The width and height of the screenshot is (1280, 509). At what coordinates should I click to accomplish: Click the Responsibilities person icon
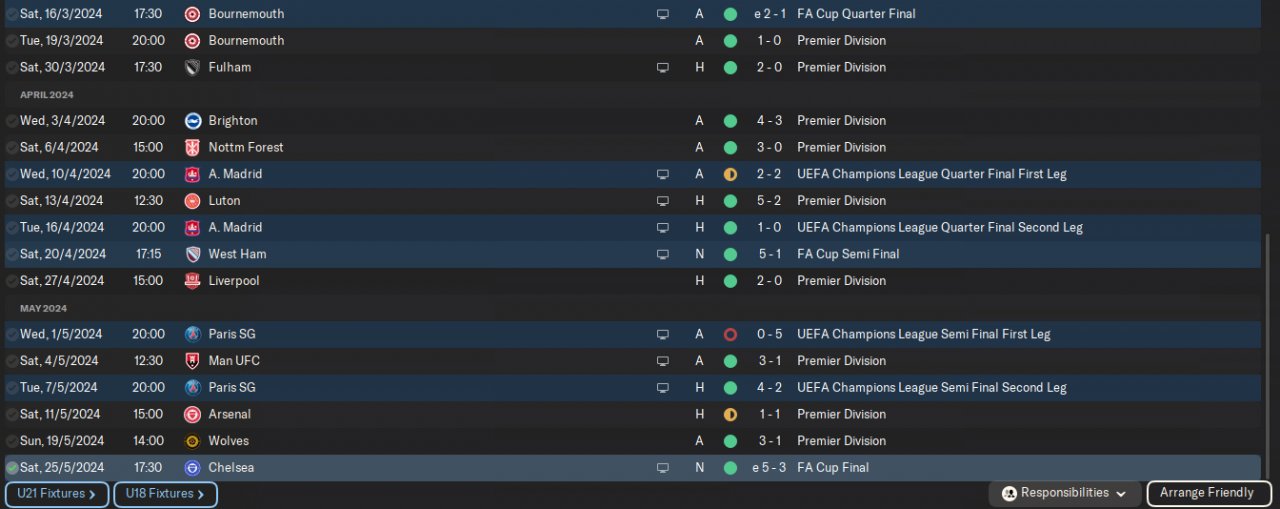pyautogui.click(x=1009, y=493)
